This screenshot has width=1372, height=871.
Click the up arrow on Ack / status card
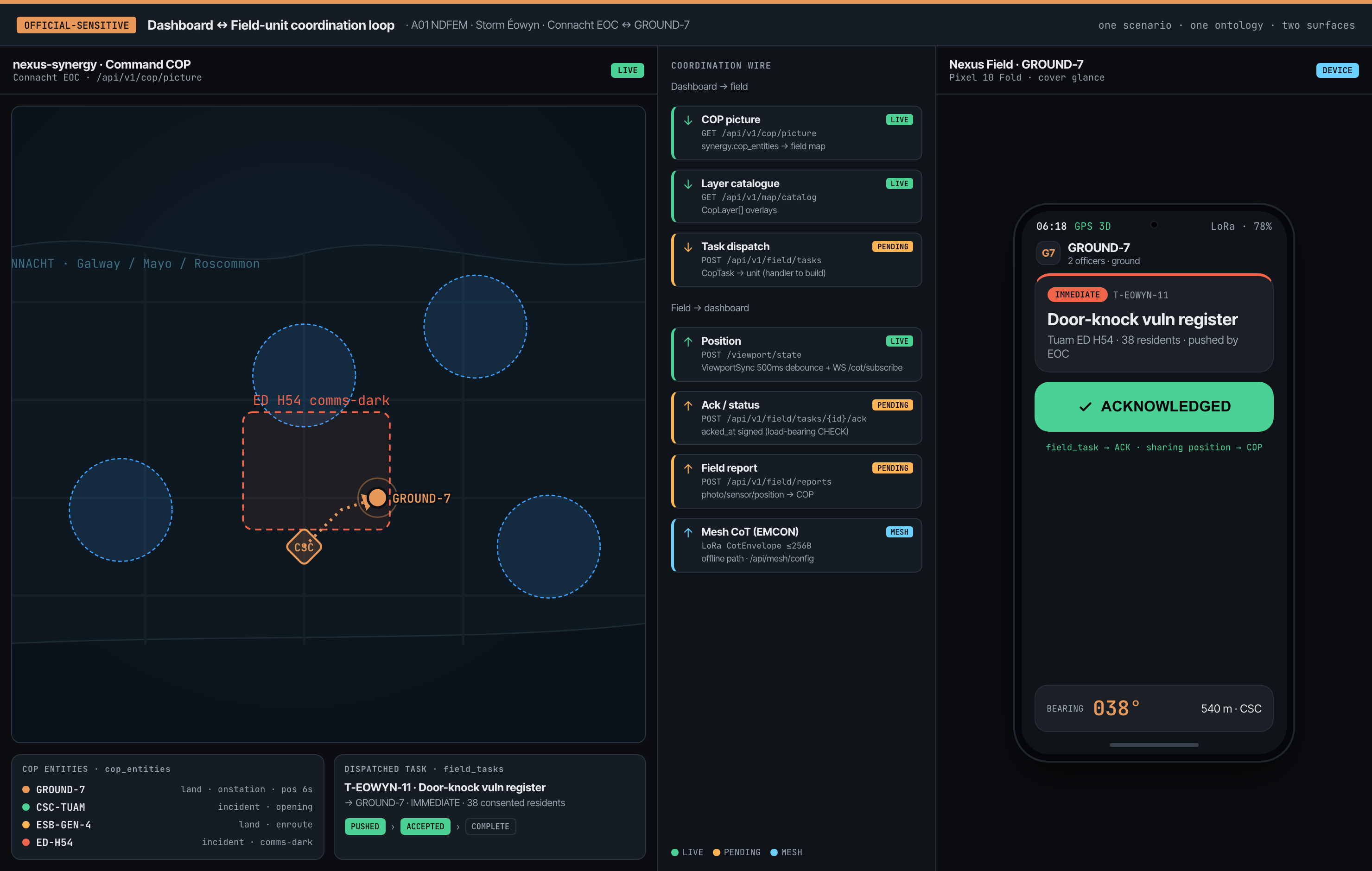point(688,405)
